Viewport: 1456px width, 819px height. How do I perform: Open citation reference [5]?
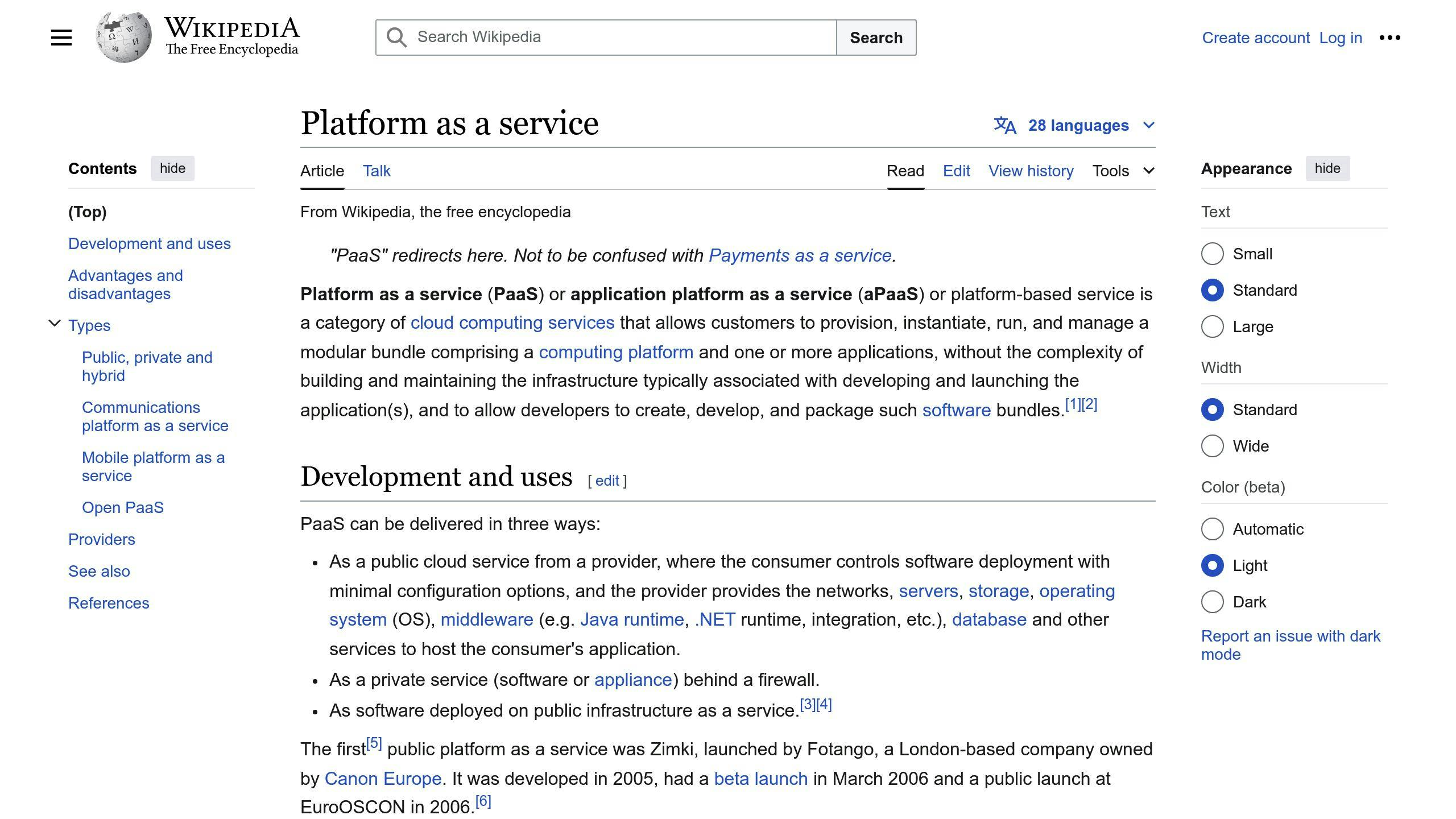click(374, 743)
